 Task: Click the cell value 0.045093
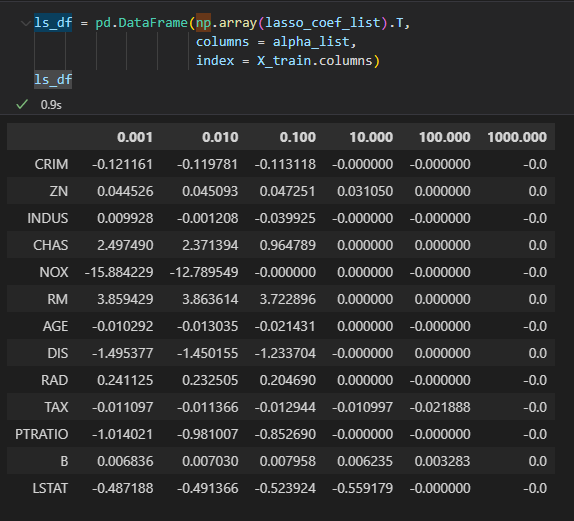click(210, 191)
